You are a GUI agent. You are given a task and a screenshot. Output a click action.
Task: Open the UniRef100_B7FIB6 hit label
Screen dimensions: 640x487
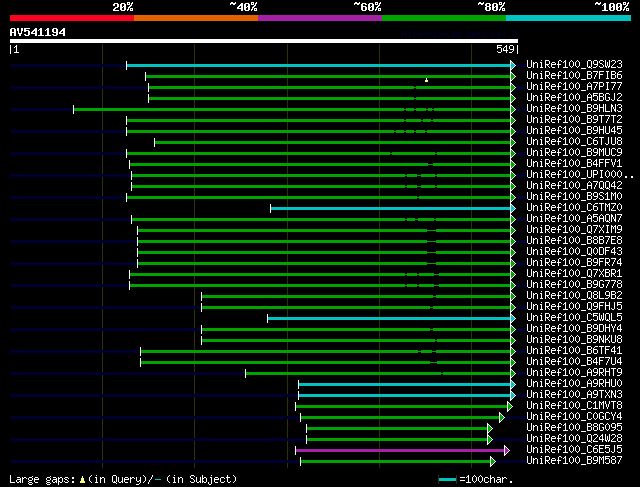[574, 76]
